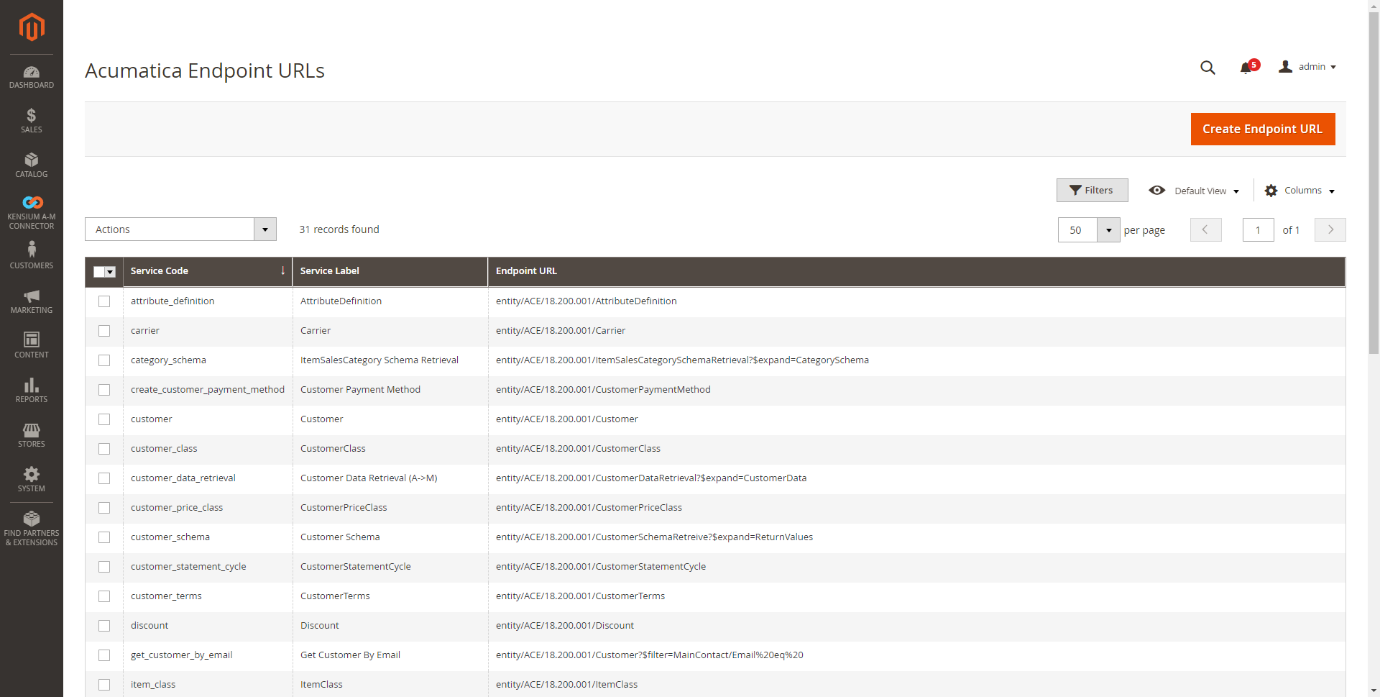Image resolution: width=1380 pixels, height=697 pixels.
Task: Click the Create Endpoint URL button
Action: click(x=1262, y=129)
